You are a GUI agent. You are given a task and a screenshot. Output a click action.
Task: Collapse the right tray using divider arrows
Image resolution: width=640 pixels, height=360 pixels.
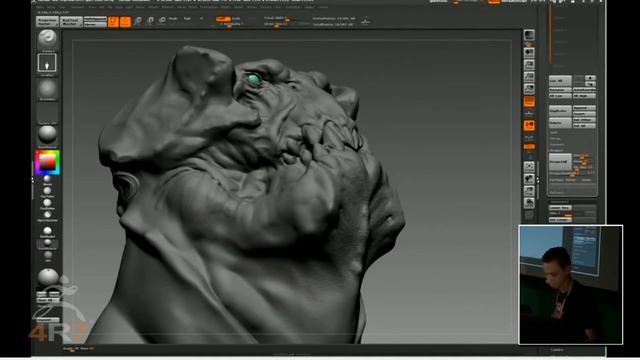pos(538,180)
